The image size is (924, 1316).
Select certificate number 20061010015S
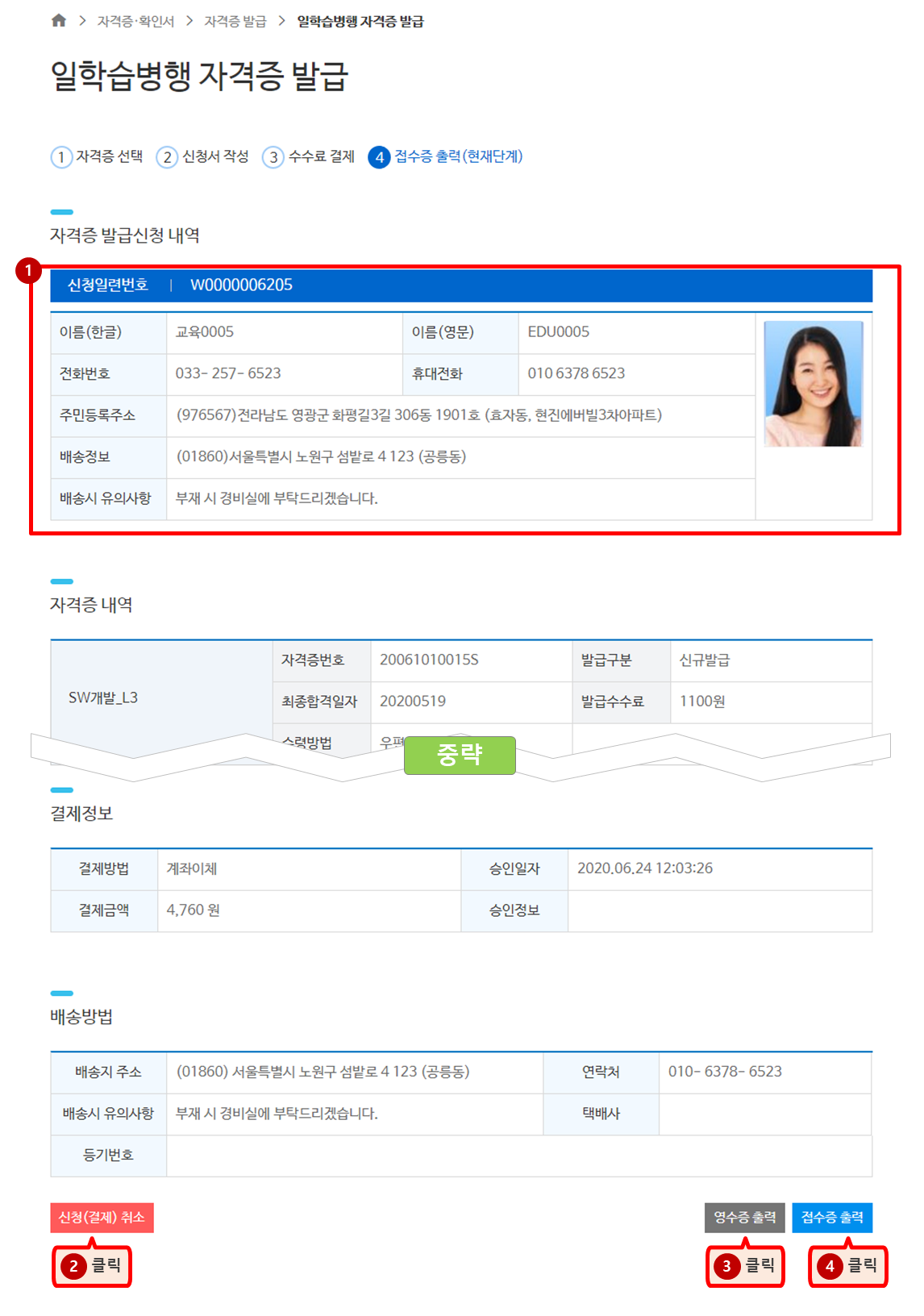coord(429,660)
